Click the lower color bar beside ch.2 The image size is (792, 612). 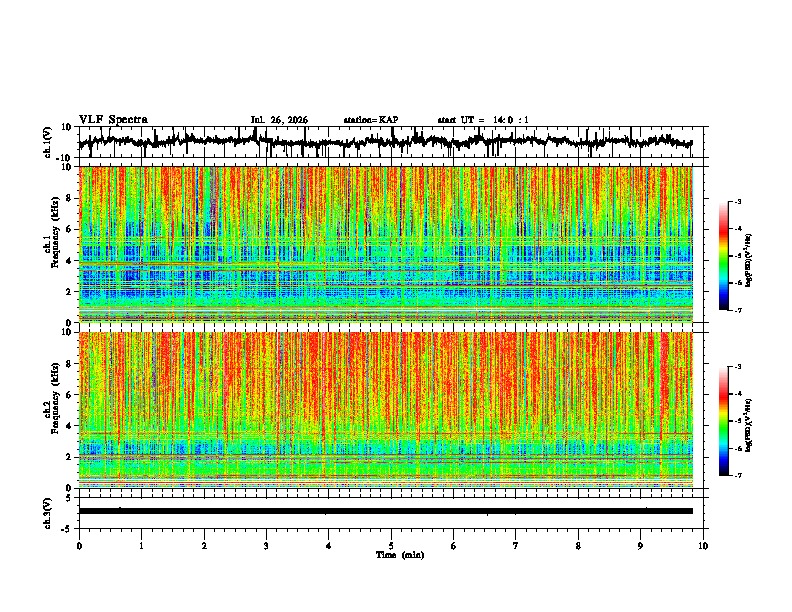point(724,421)
